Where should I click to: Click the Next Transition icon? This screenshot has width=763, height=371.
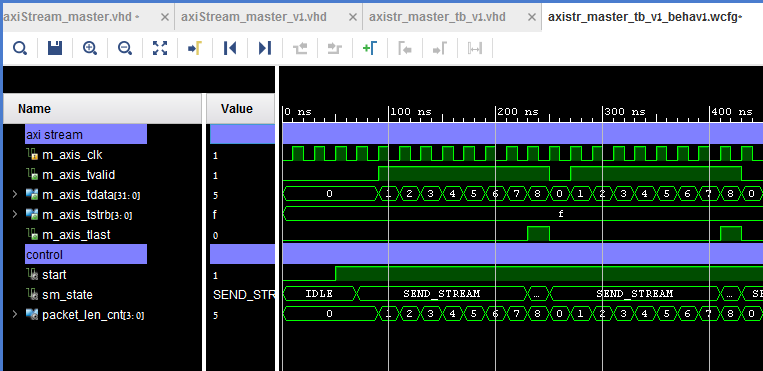(335, 48)
